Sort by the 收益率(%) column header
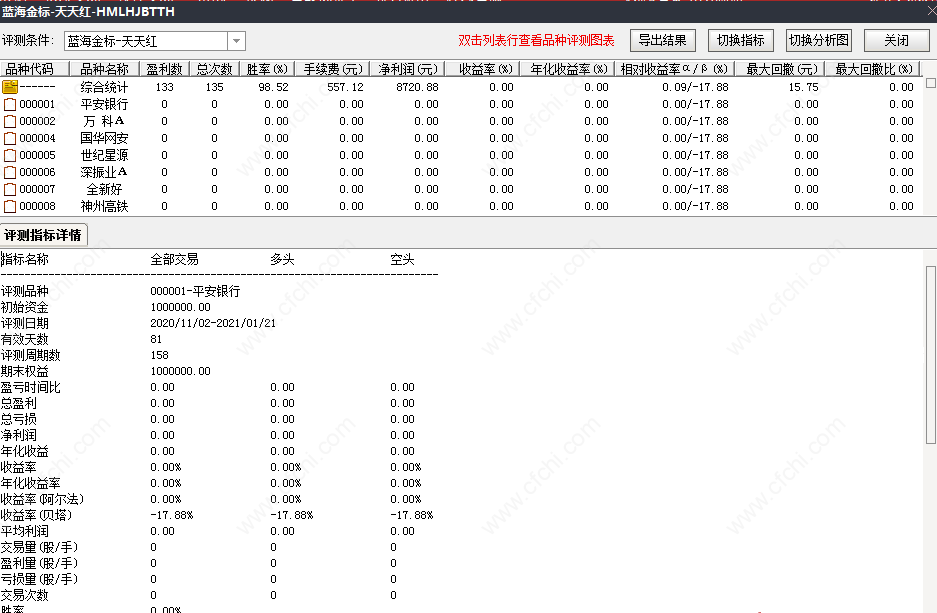Image resolution: width=937 pixels, height=613 pixels. (x=483, y=69)
